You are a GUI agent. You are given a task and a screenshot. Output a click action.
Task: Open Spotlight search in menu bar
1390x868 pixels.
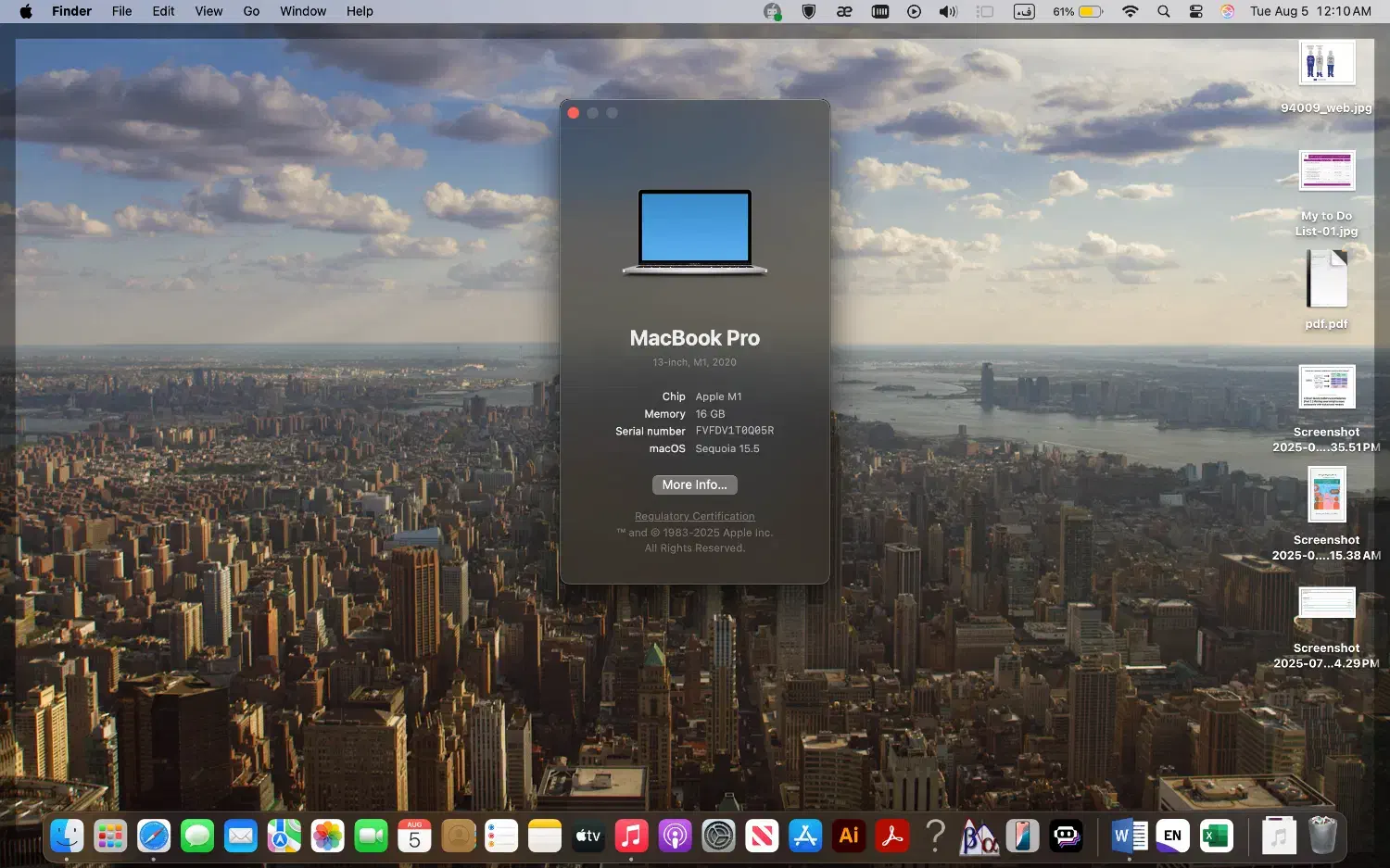[x=1164, y=11]
